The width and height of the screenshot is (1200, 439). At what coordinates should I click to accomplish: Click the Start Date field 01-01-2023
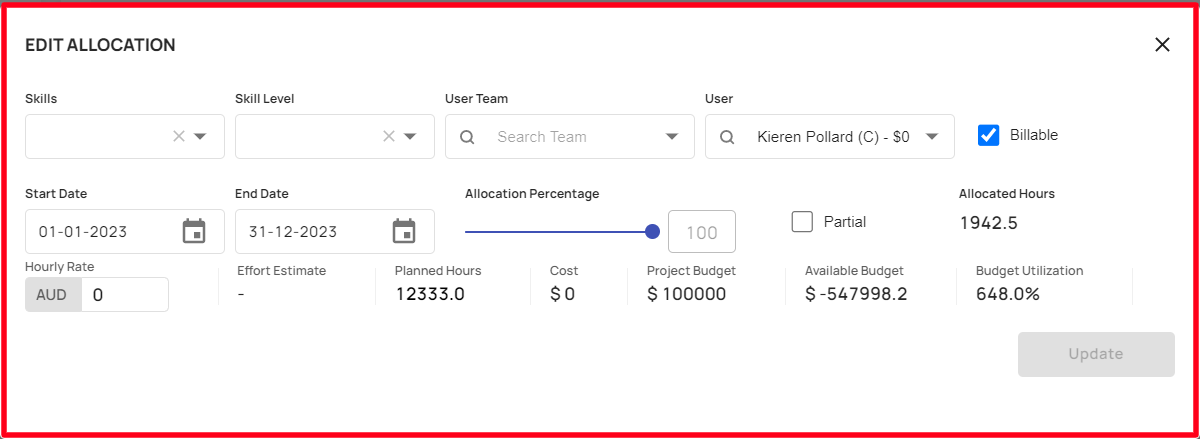pos(125,231)
